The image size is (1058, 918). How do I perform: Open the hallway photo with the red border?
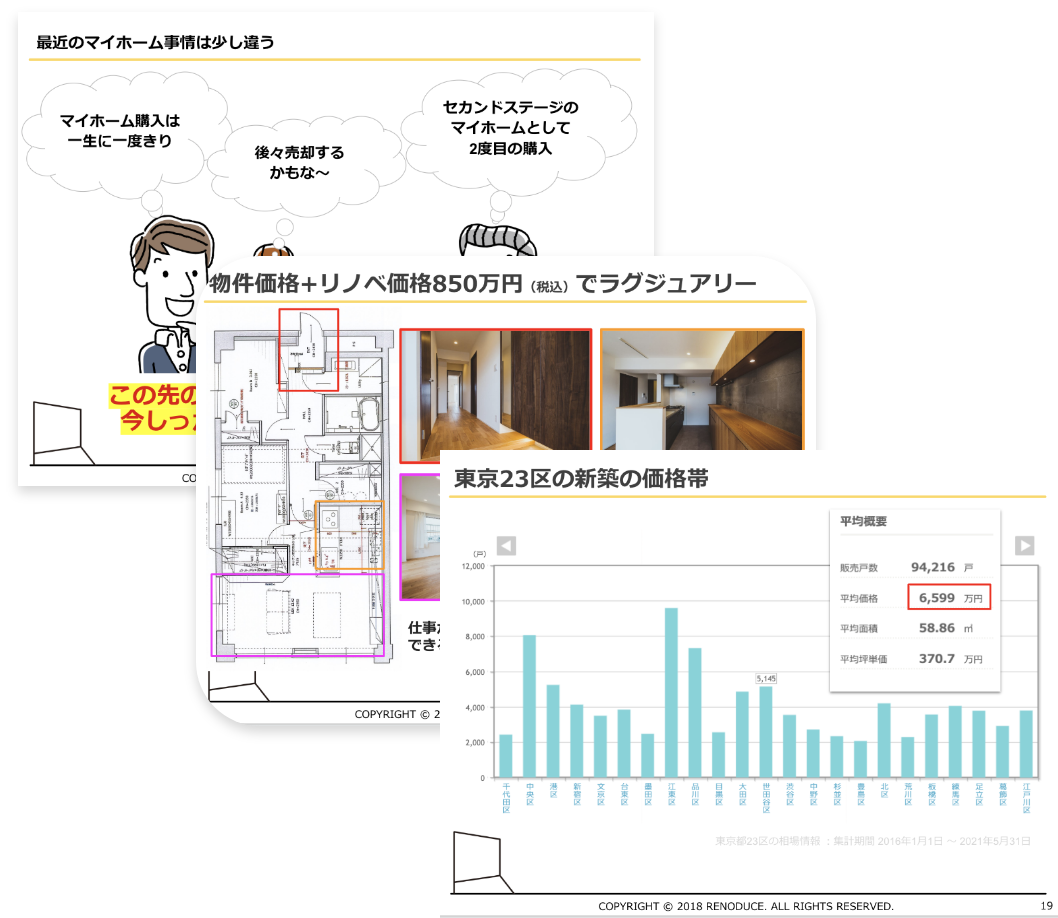tap(495, 396)
